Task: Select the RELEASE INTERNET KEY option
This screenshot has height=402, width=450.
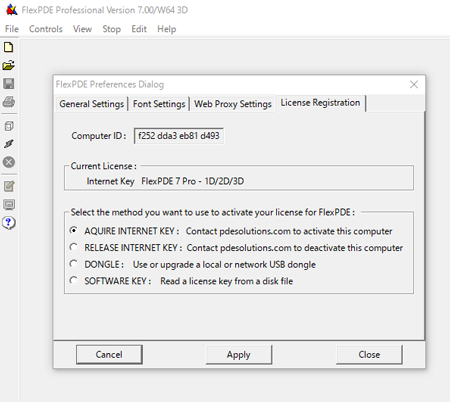Action: point(74,247)
